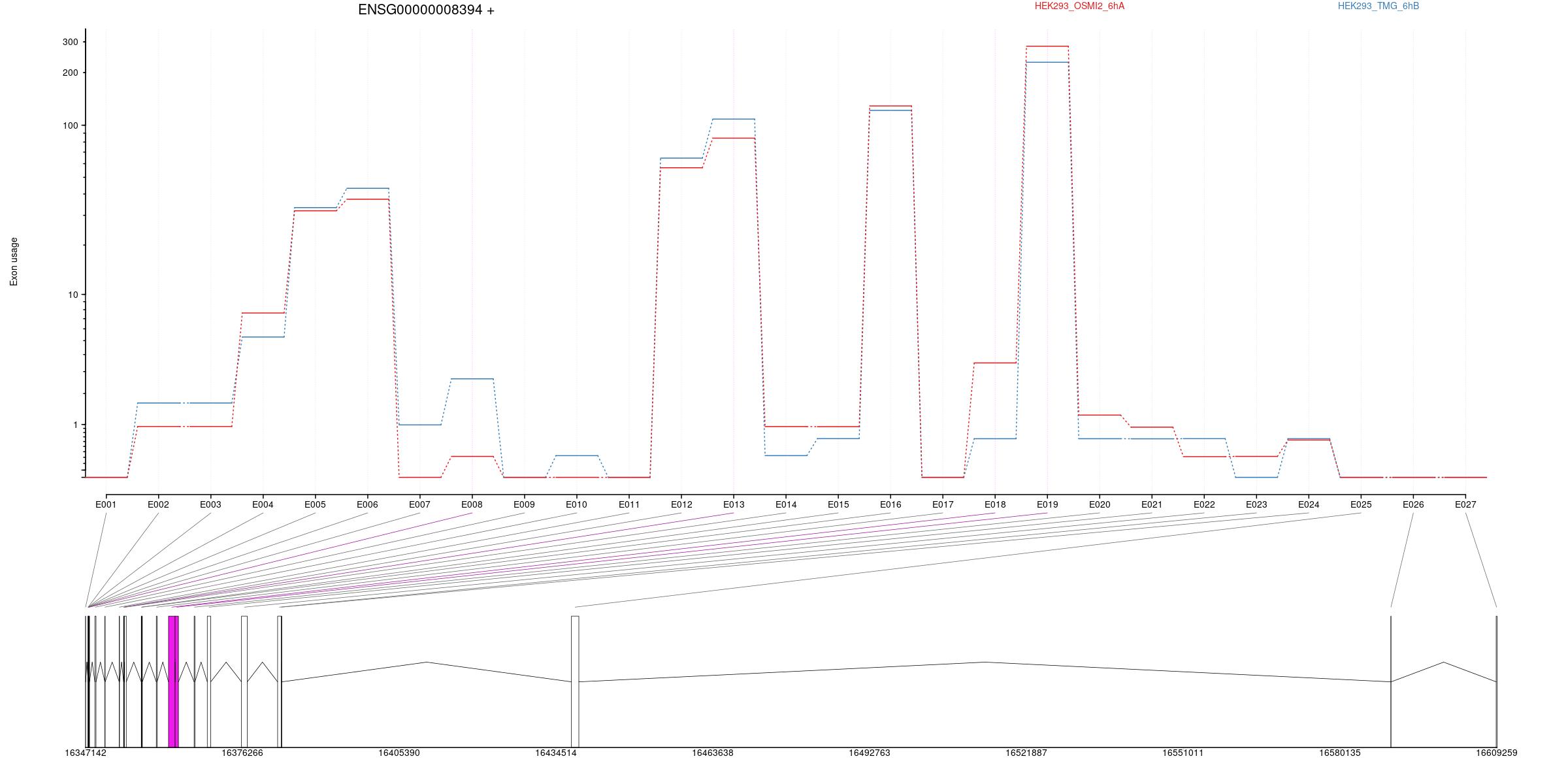1568x784 pixels.
Task: Click genomic coordinate 16609259
Action: coord(1497,753)
